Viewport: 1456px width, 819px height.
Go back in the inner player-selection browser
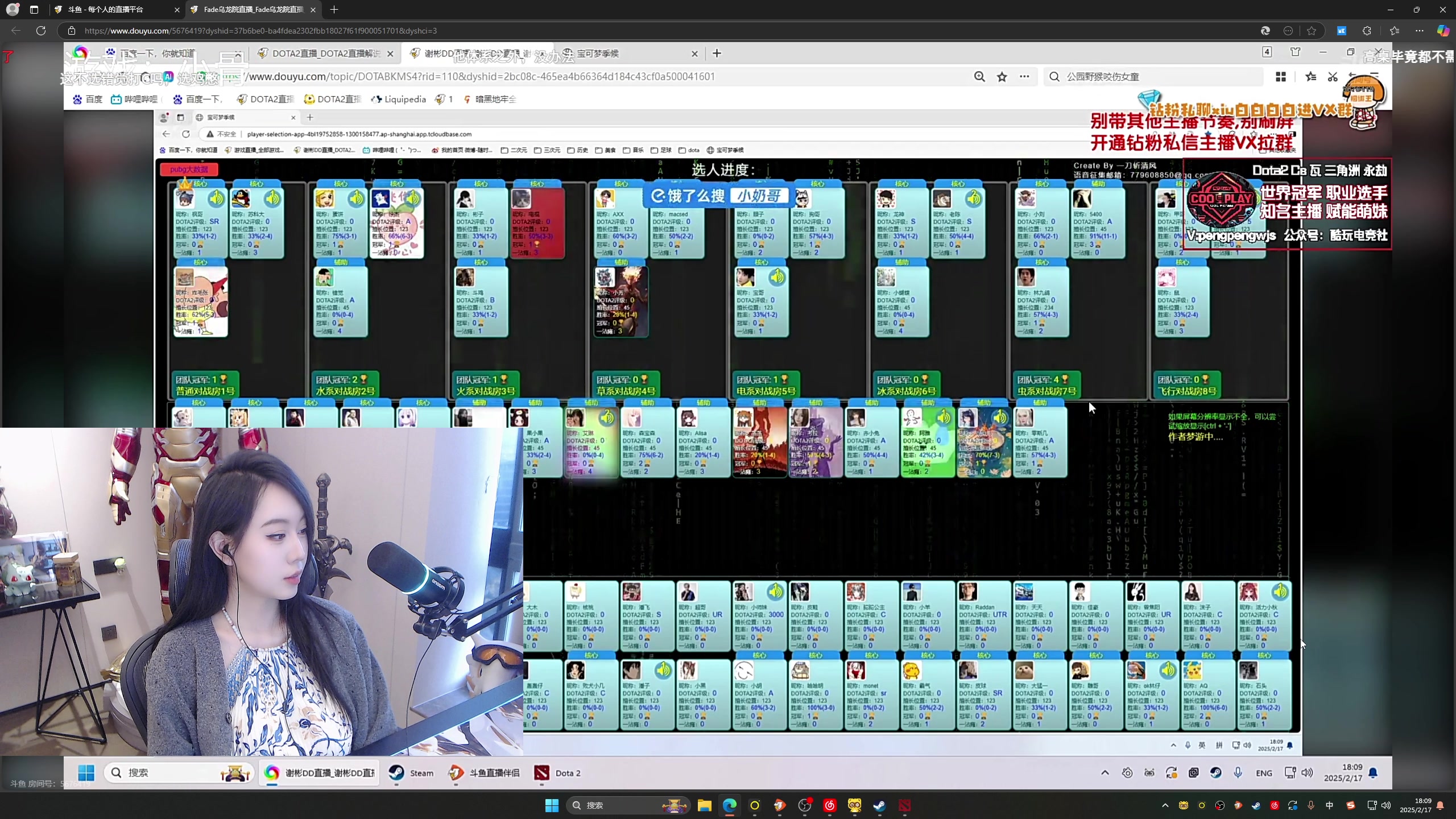pos(166,134)
